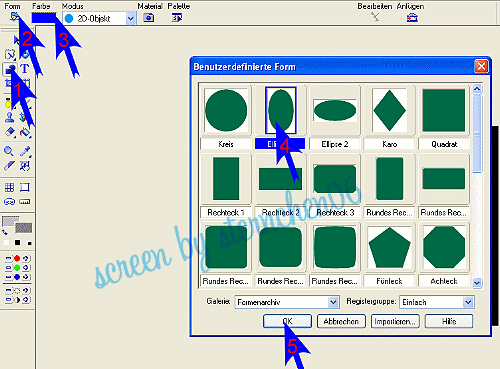Select the Zoom magnifier tool
The width and height of the screenshot is (500, 369).
point(9,151)
